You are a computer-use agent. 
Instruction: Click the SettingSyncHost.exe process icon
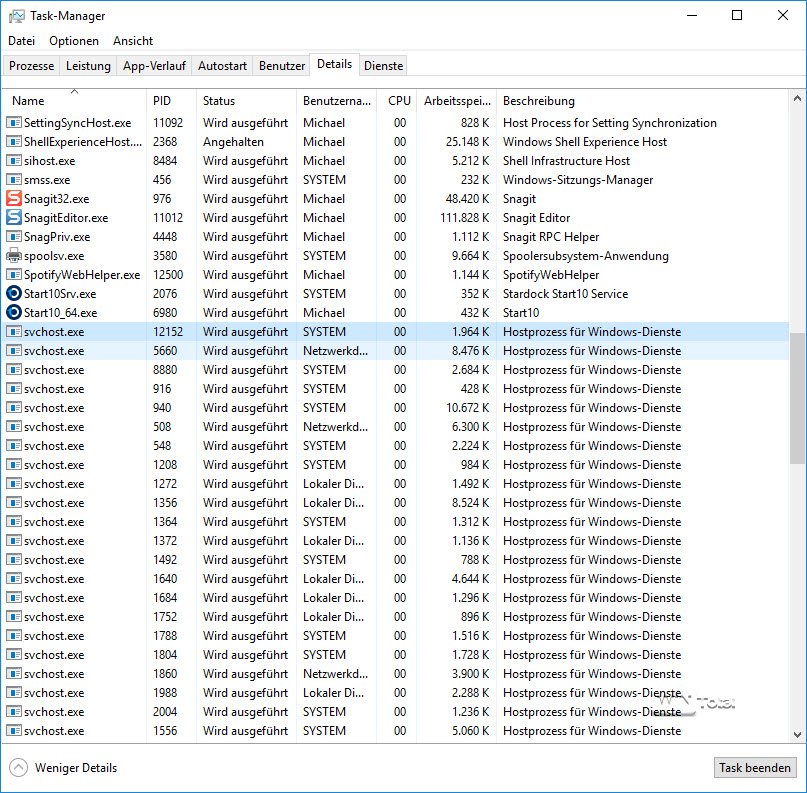14,123
